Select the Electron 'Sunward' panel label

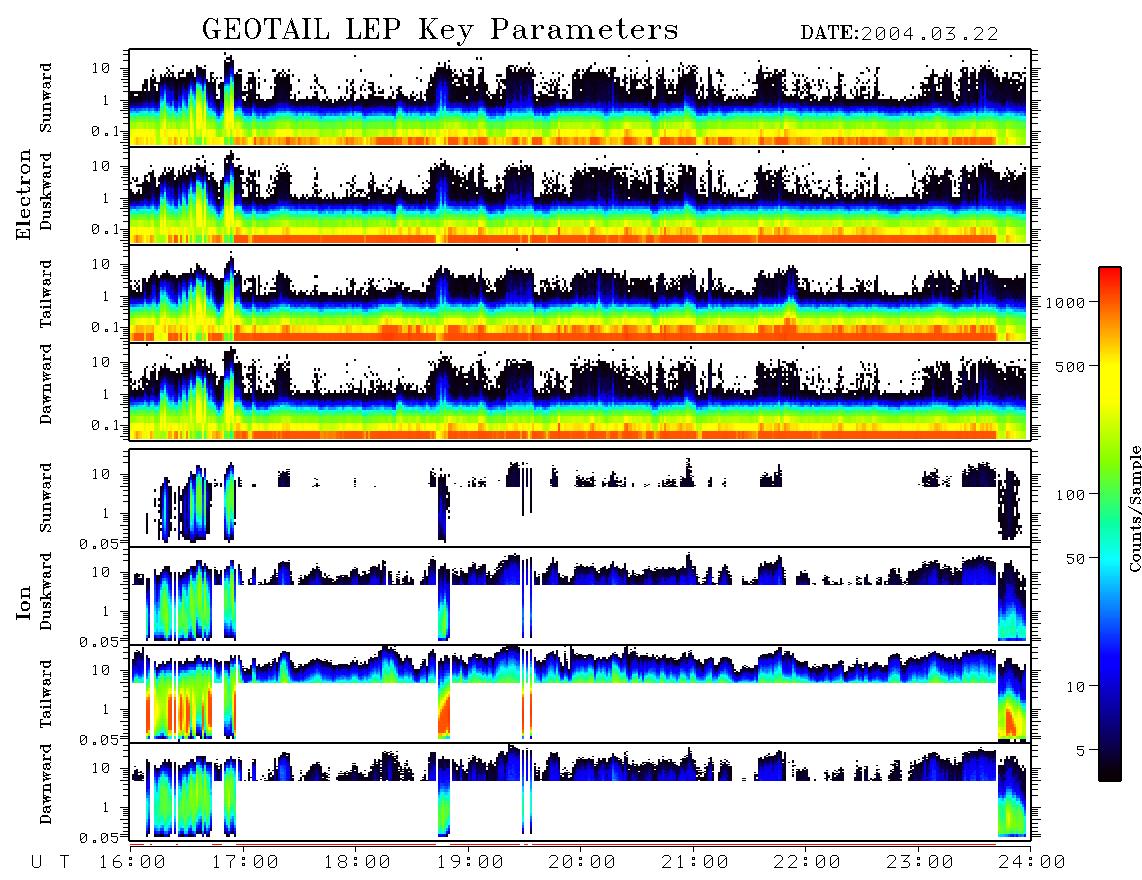(x=46, y=98)
